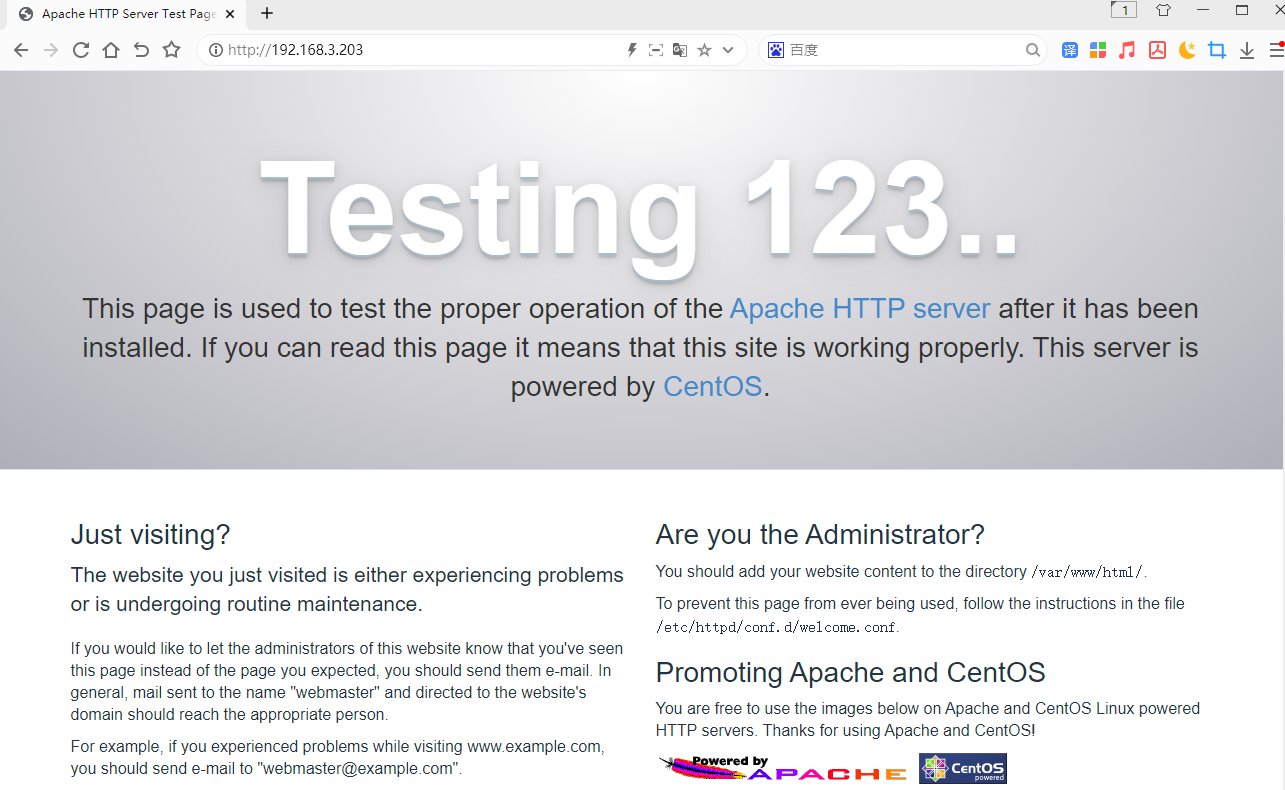Image resolution: width=1285 pixels, height=790 pixels.
Task: Minimize the browser window
Action: 1203,10
